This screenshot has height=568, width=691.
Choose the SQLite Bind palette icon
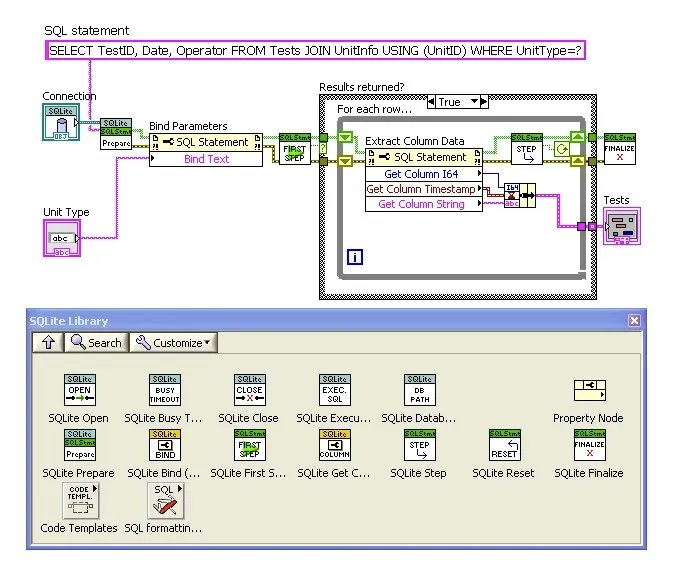click(x=164, y=445)
